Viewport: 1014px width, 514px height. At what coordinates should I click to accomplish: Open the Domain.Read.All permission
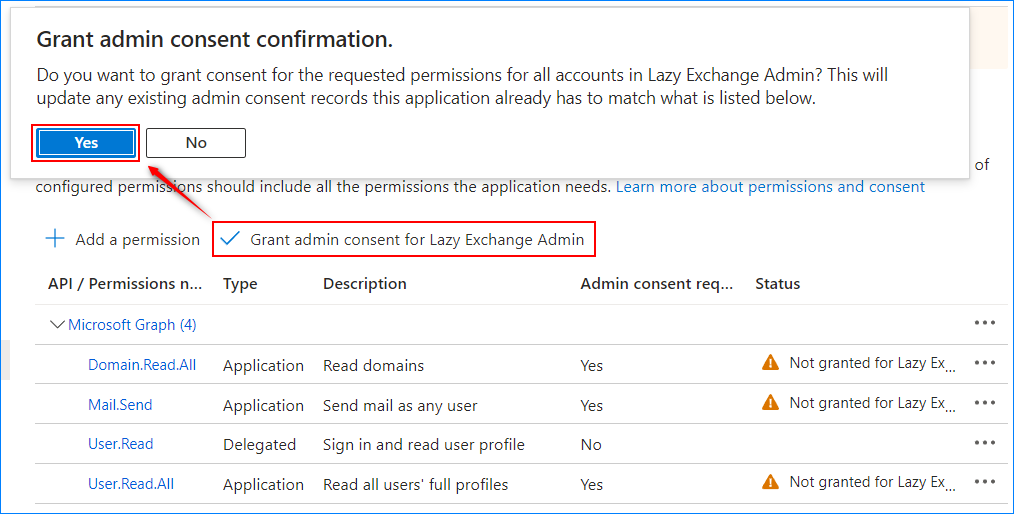142,365
